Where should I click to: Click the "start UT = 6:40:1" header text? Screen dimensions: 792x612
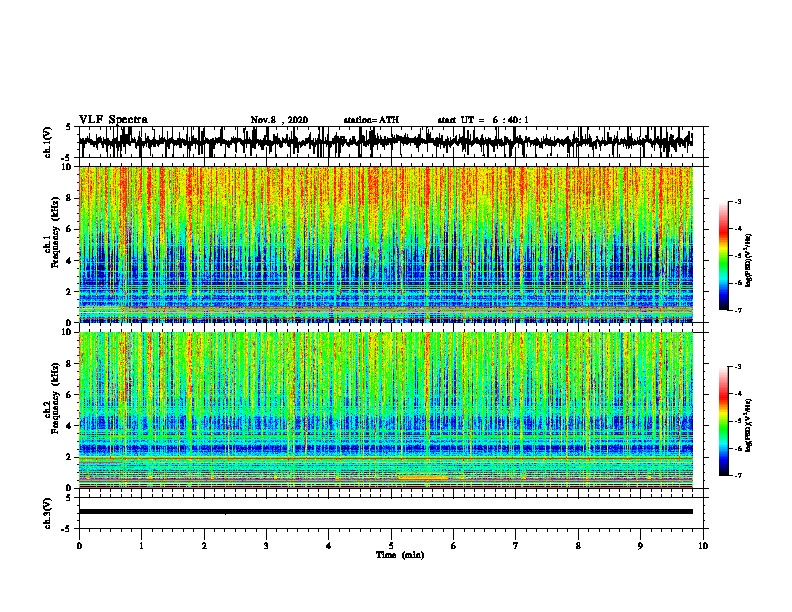(483, 120)
